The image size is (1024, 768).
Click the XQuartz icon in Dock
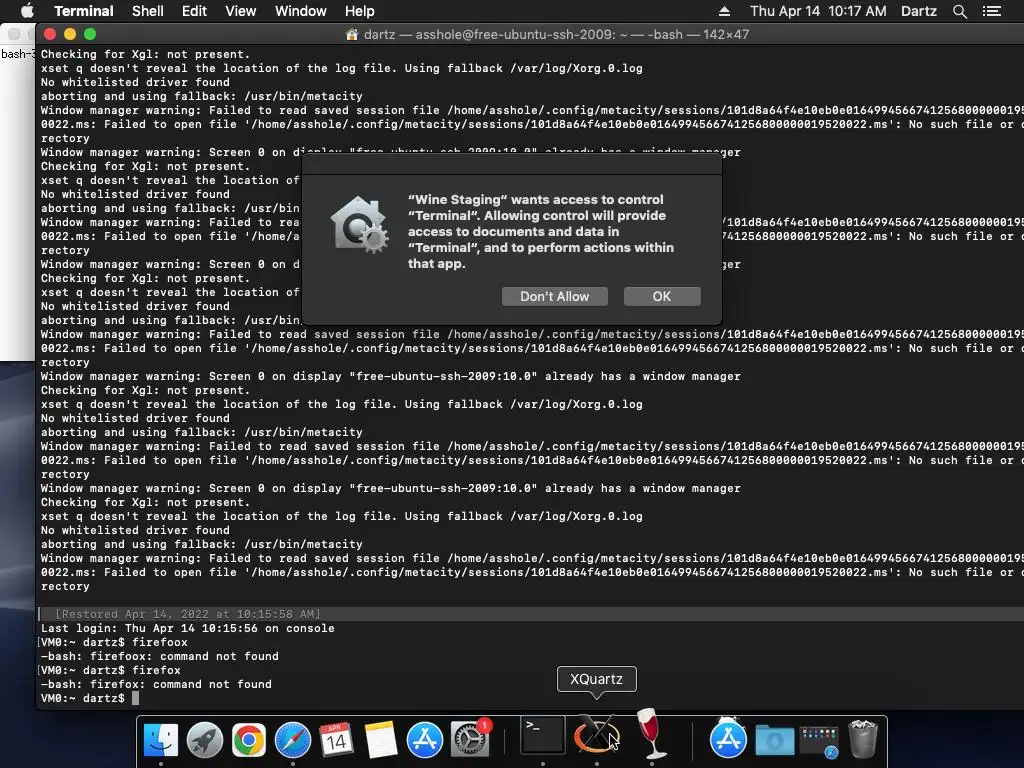click(x=596, y=735)
